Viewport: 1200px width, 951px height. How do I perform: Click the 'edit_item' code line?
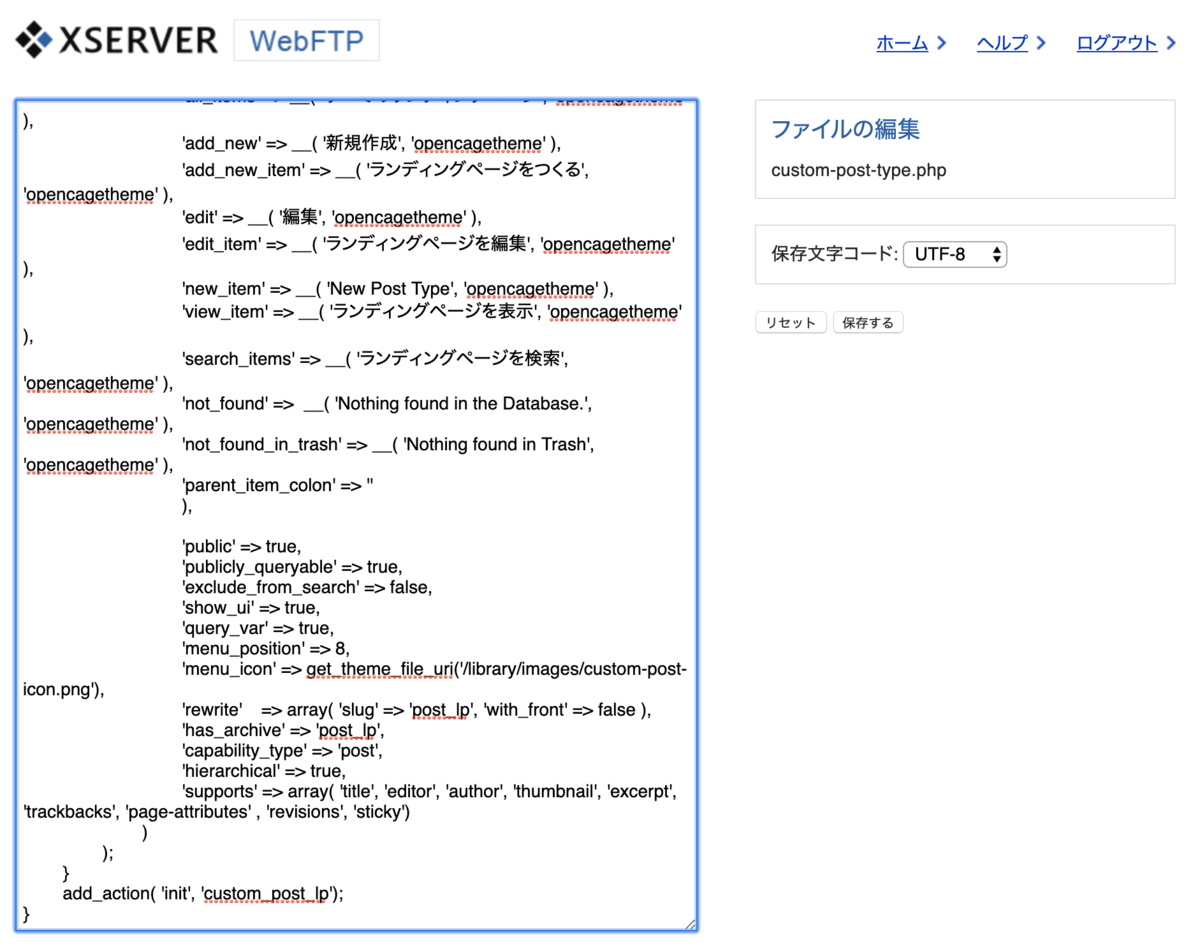click(x=429, y=242)
